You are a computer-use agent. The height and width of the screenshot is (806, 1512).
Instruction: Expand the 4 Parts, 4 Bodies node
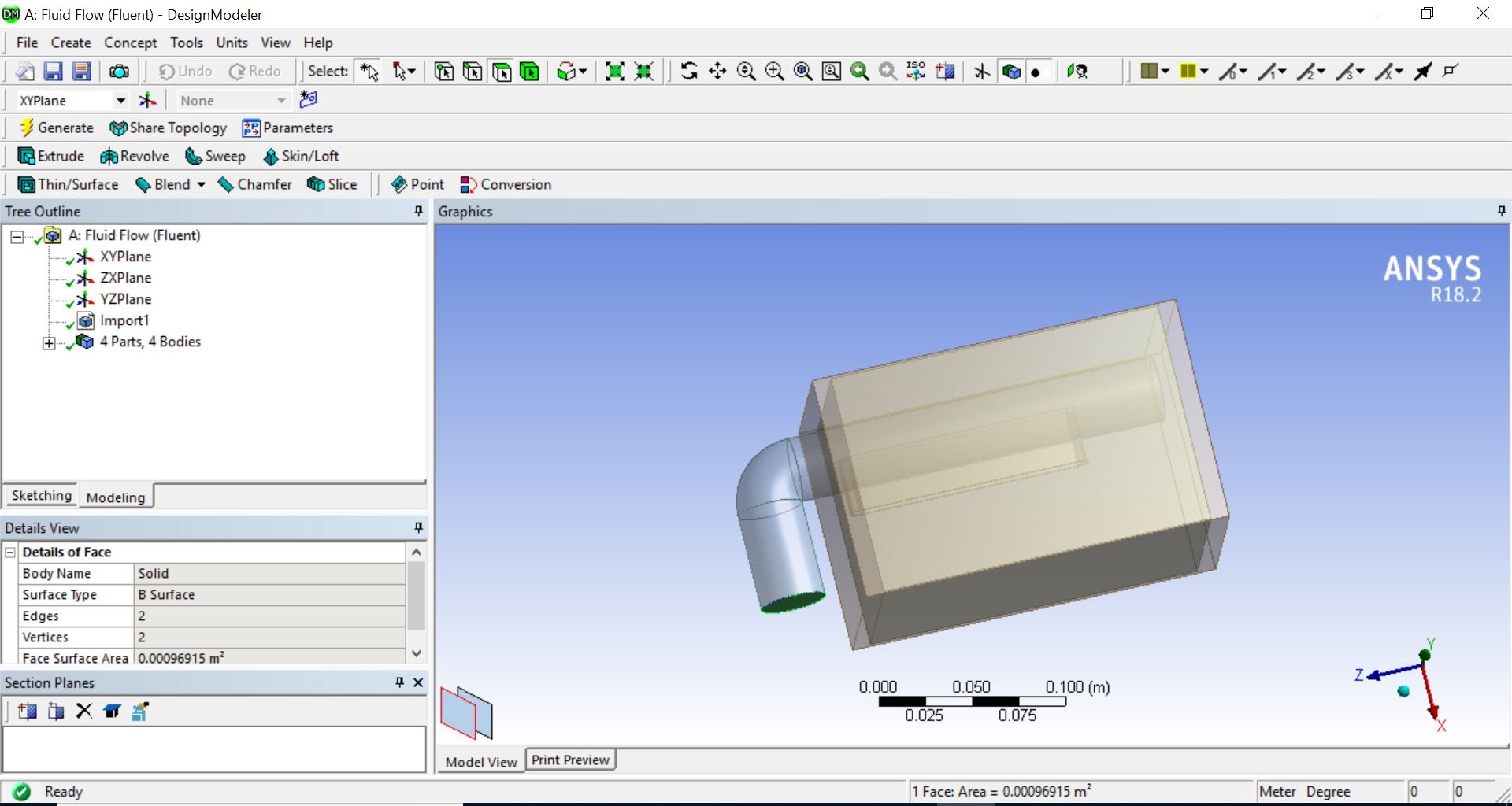49,342
